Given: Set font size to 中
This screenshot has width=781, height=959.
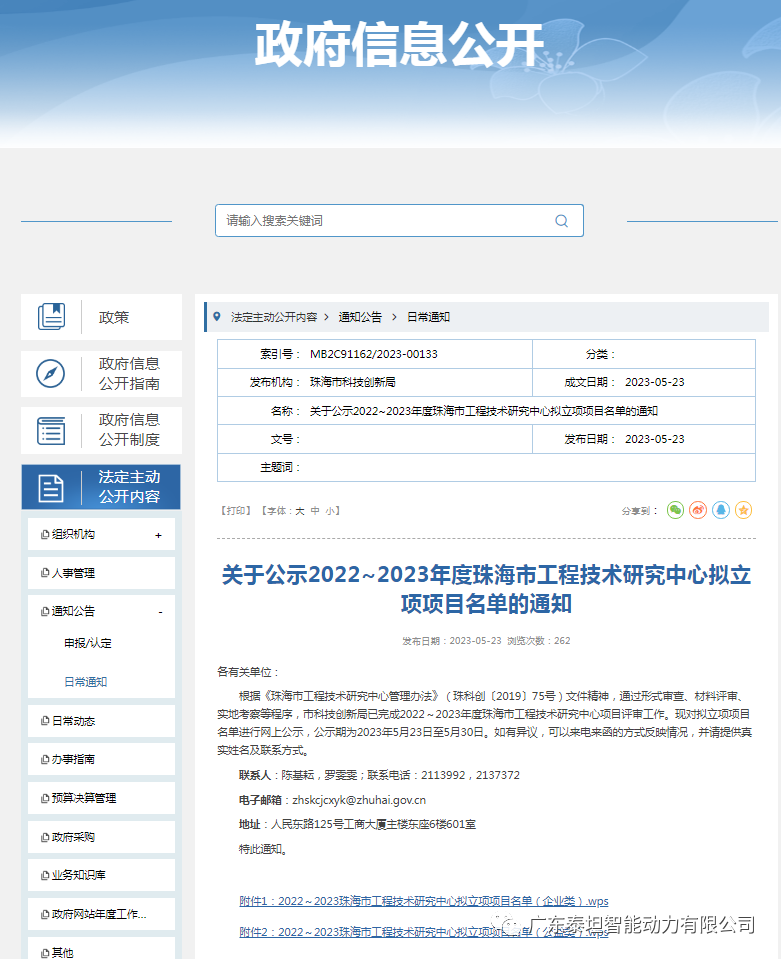Looking at the screenshot, I should tap(315, 510).
